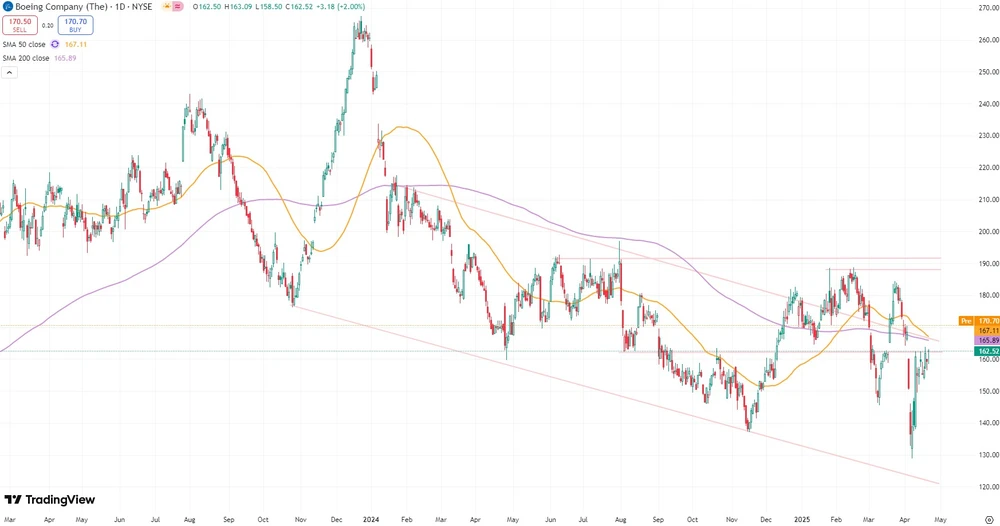Click the SMA 50 value 167.11 in the legend

pyautogui.click(x=76, y=45)
